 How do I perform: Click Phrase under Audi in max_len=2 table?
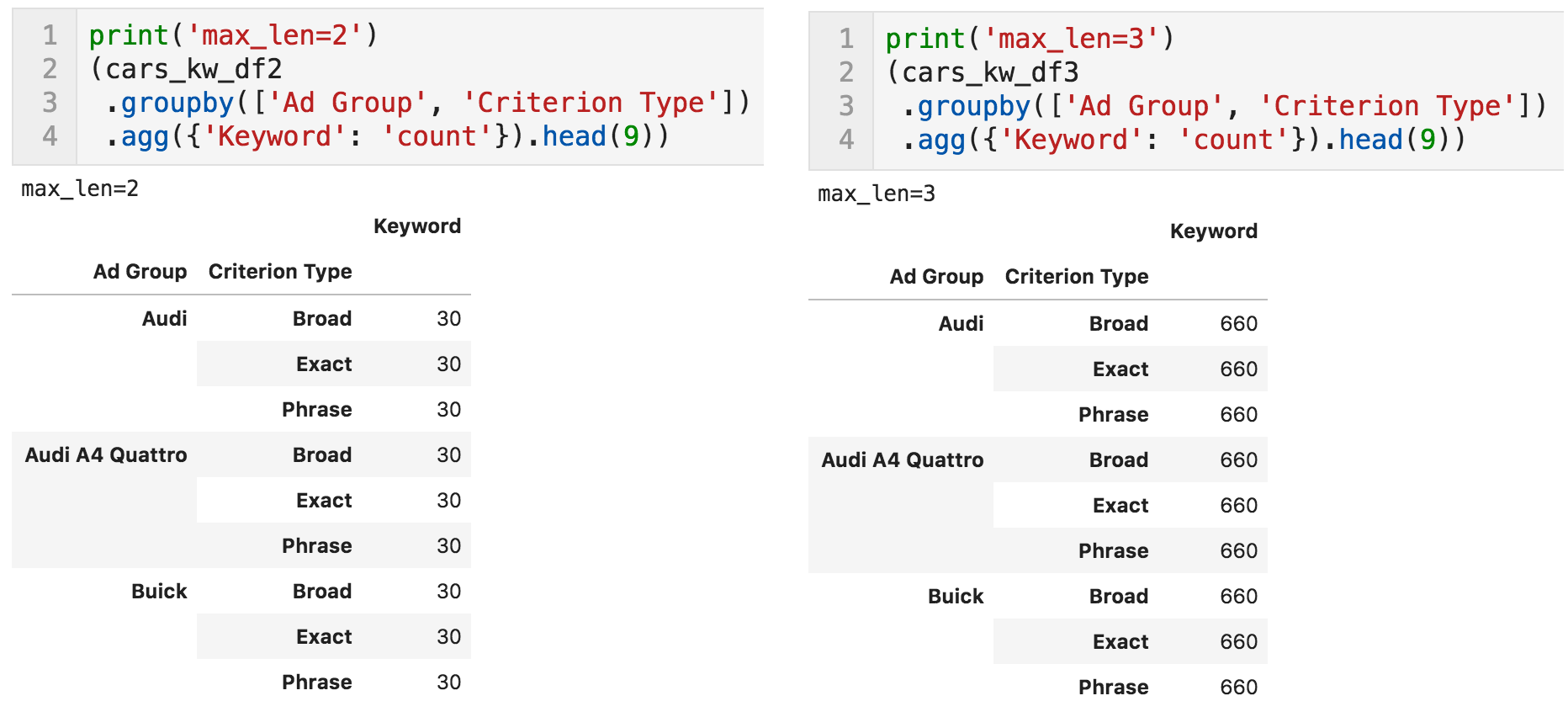tap(317, 410)
